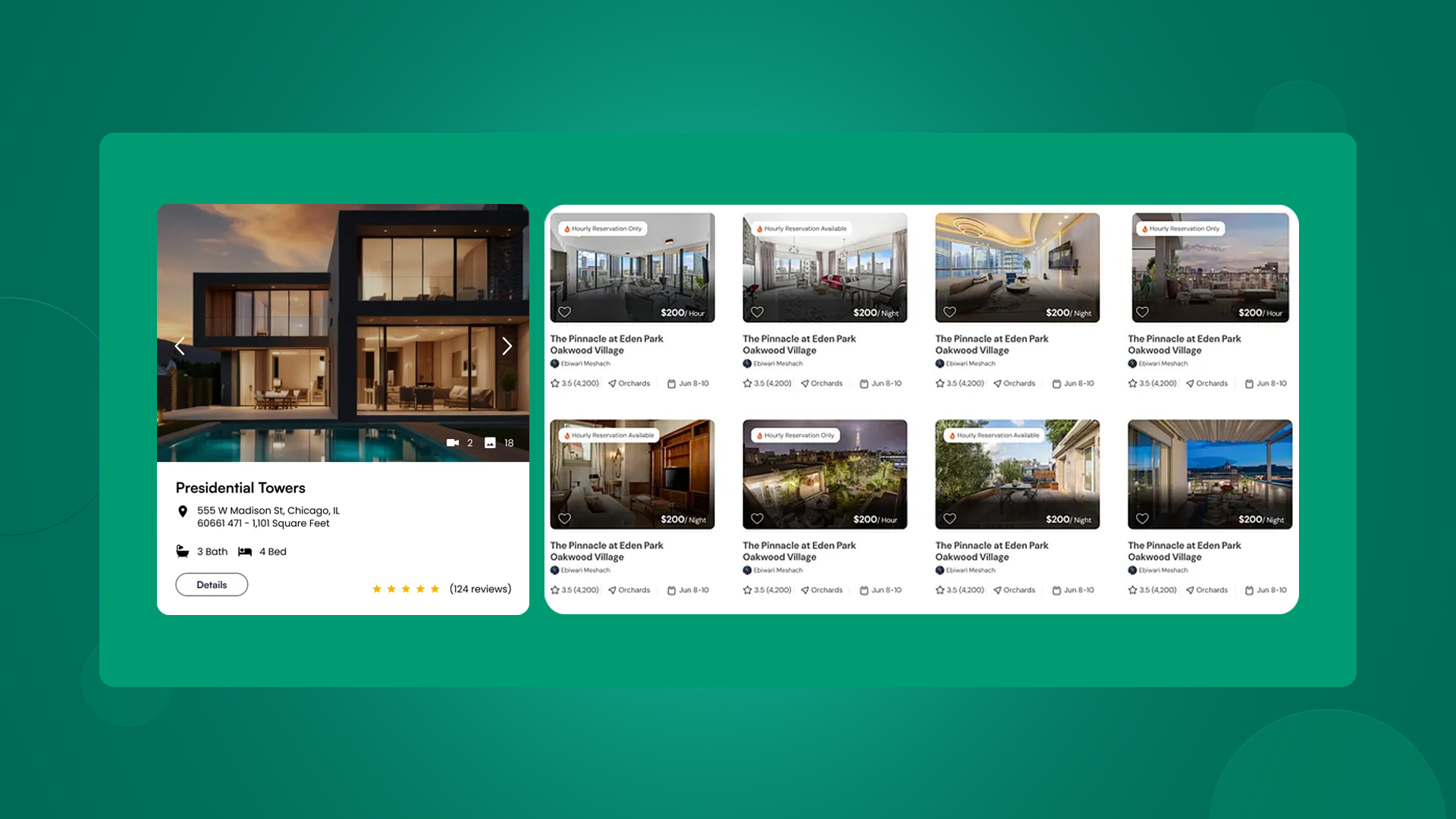Click the five-star rating on Presidential Towers
The height and width of the screenshot is (819, 1456).
click(x=406, y=589)
